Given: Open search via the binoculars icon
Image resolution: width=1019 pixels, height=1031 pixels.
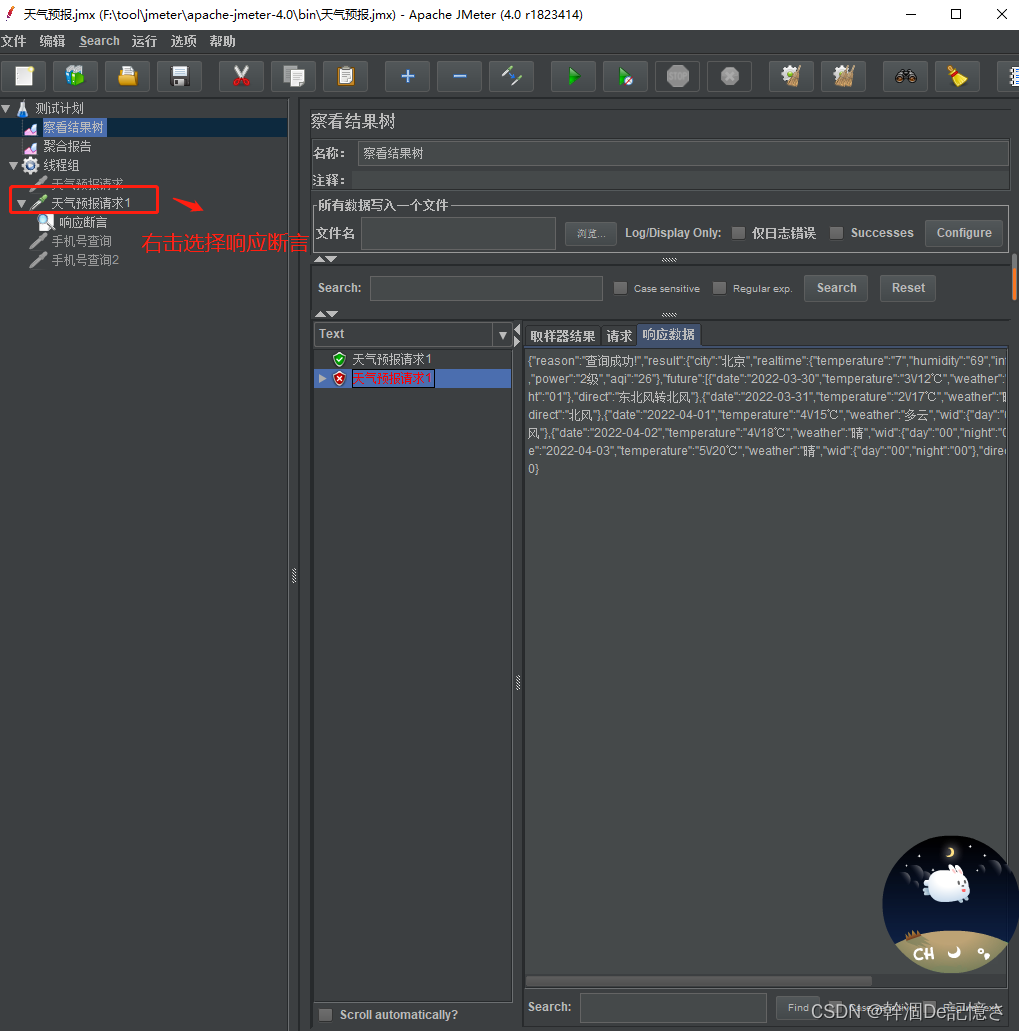Looking at the screenshot, I should [x=905, y=76].
